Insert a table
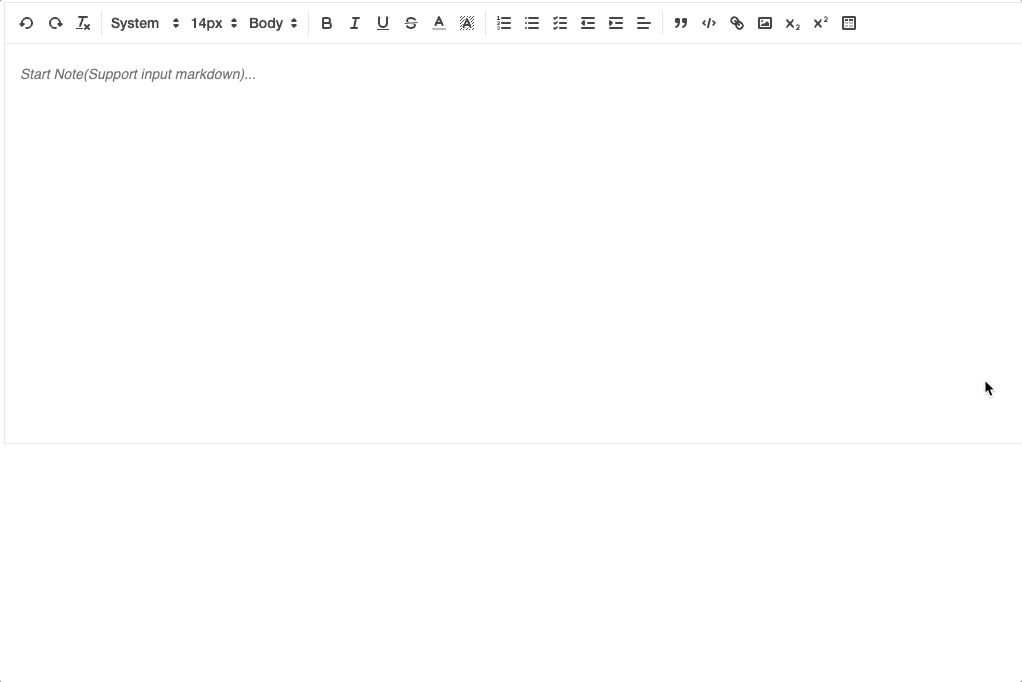 click(849, 23)
